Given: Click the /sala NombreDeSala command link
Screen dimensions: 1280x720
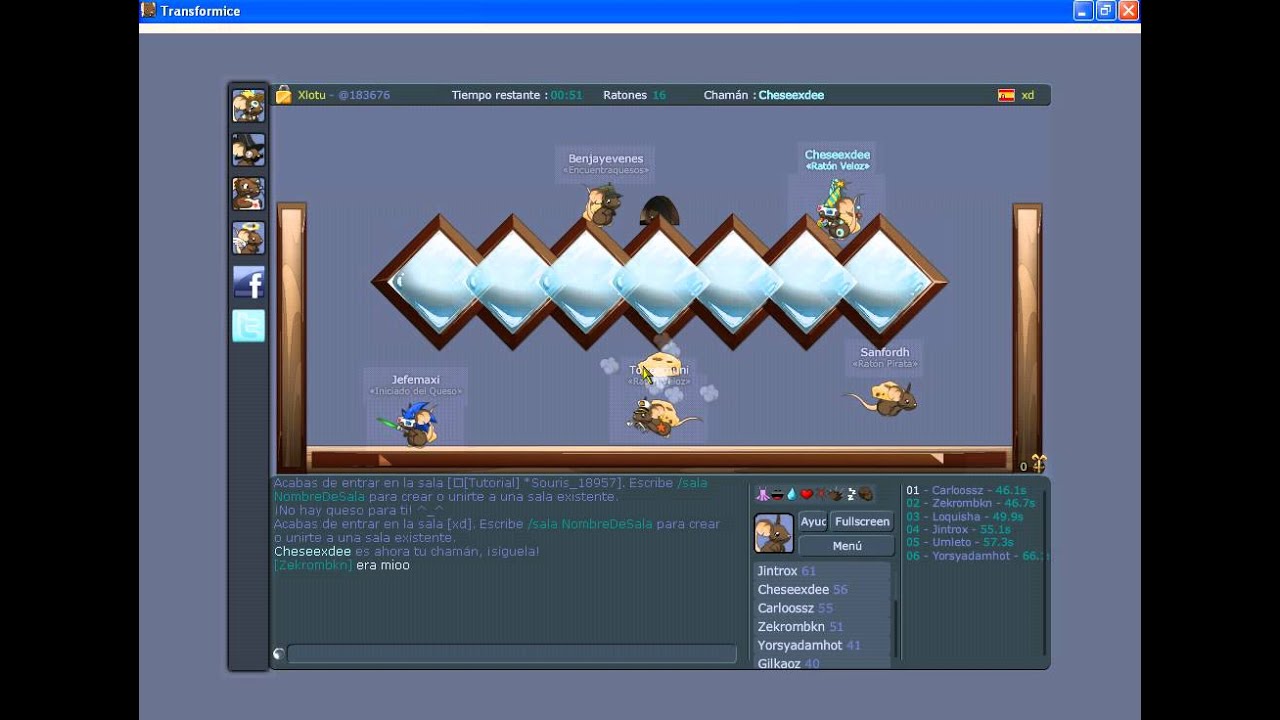Looking at the screenshot, I should (x=591, y=524).
